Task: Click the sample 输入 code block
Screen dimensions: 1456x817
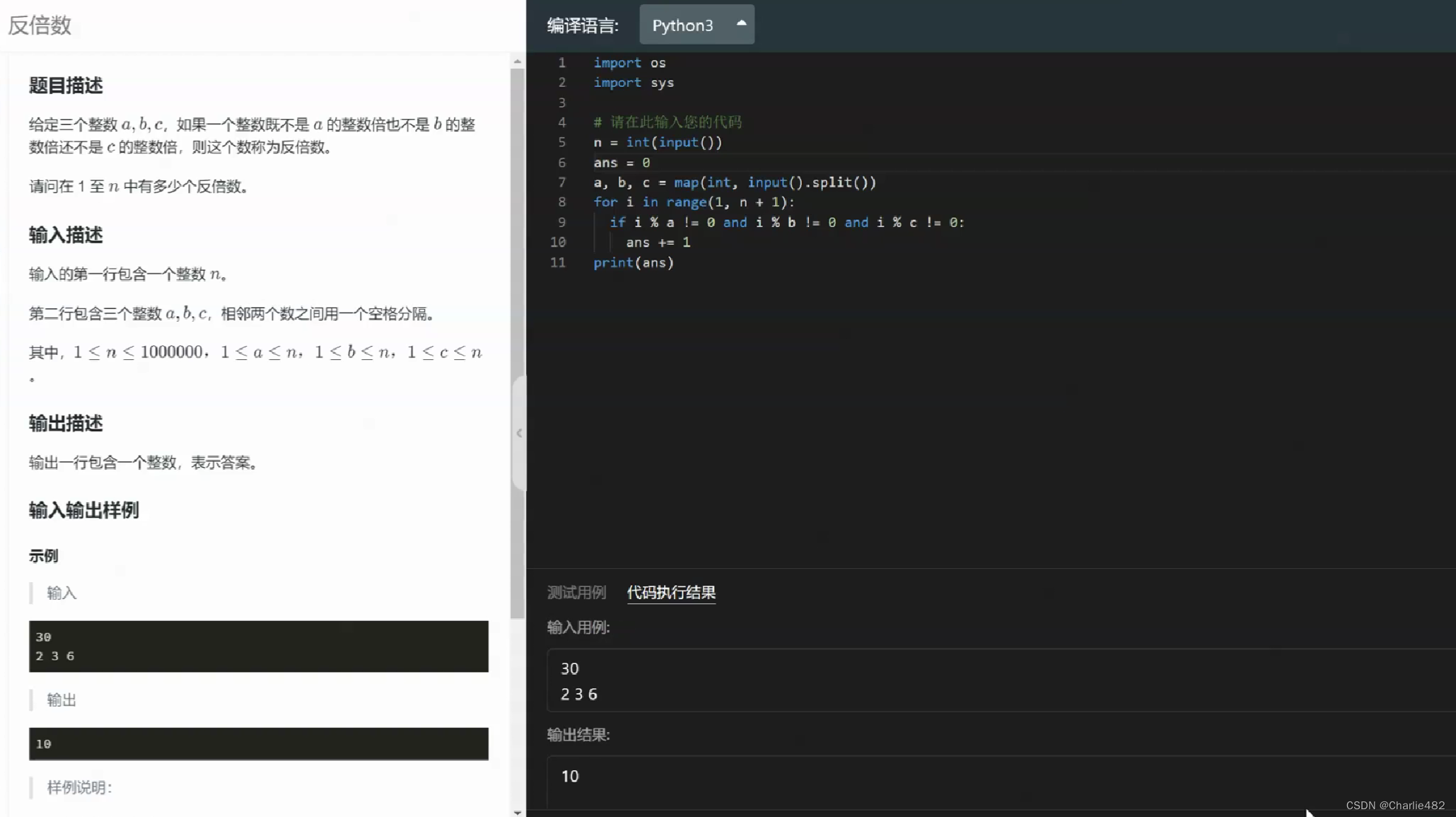Action: [258, 646]
